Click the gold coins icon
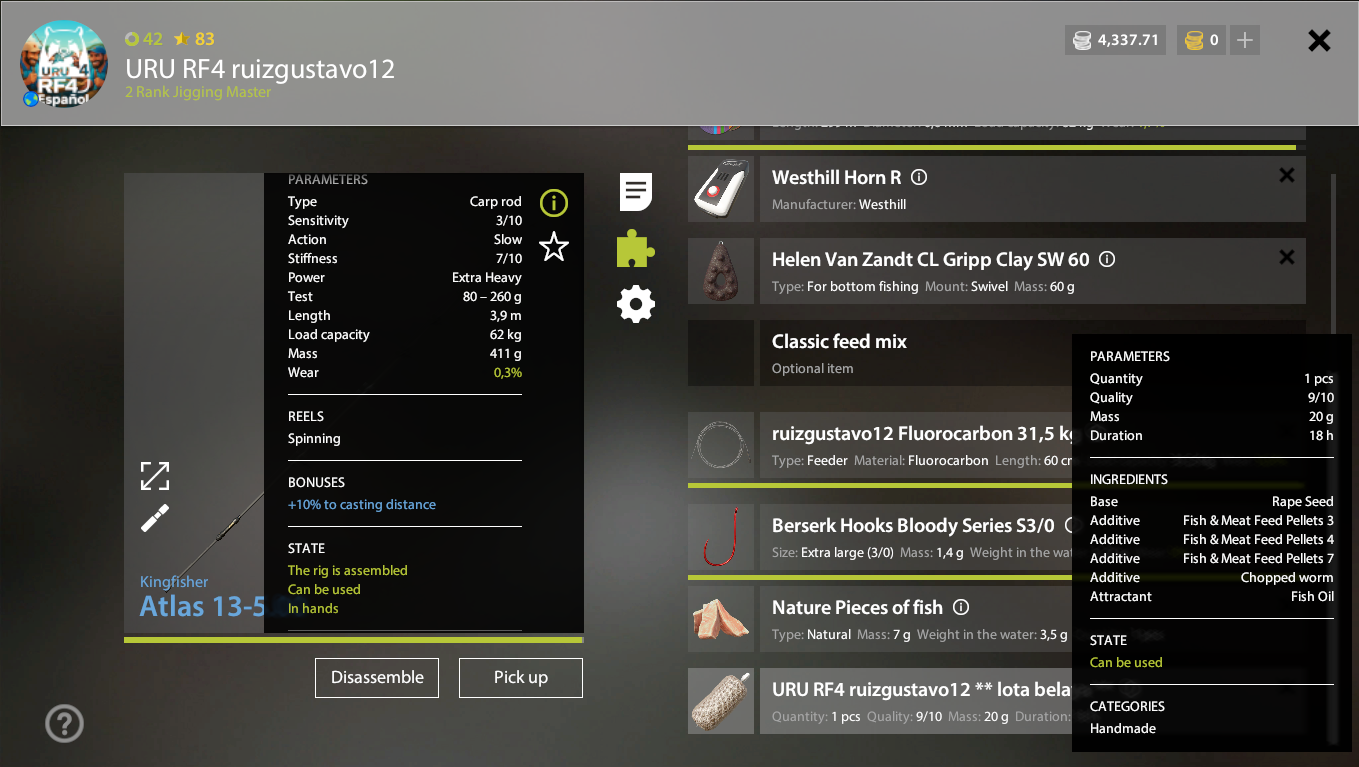Image resolution: width=1359 pixels, height=767 pixels. click(x=1194, y=40)
